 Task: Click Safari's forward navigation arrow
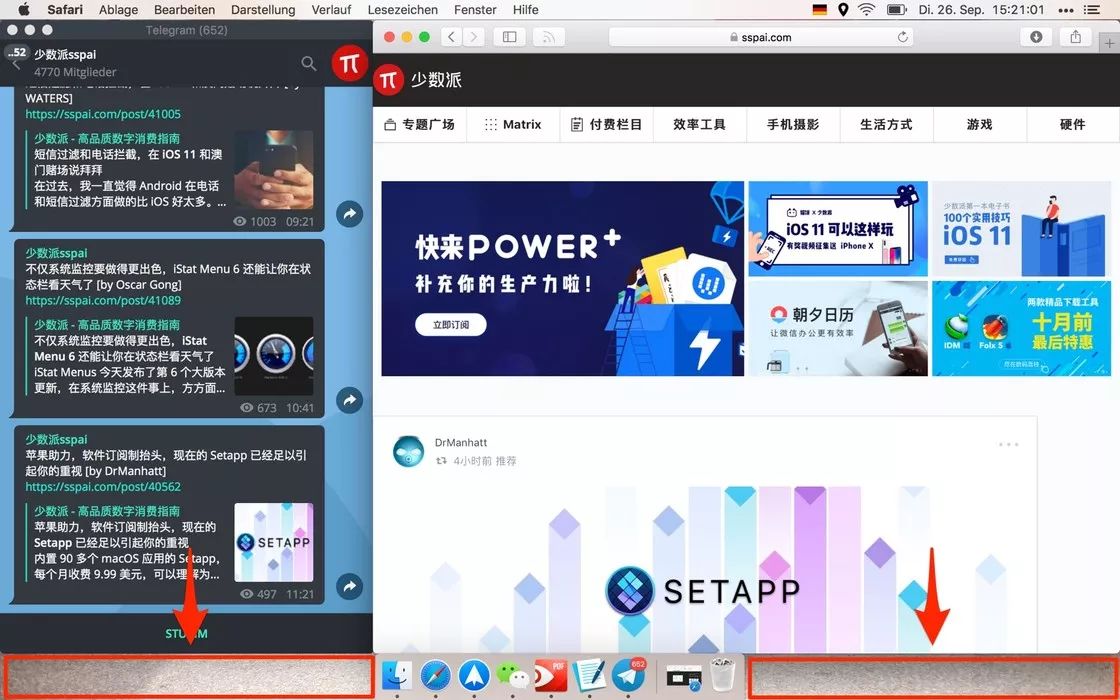[x=474, y=37]
